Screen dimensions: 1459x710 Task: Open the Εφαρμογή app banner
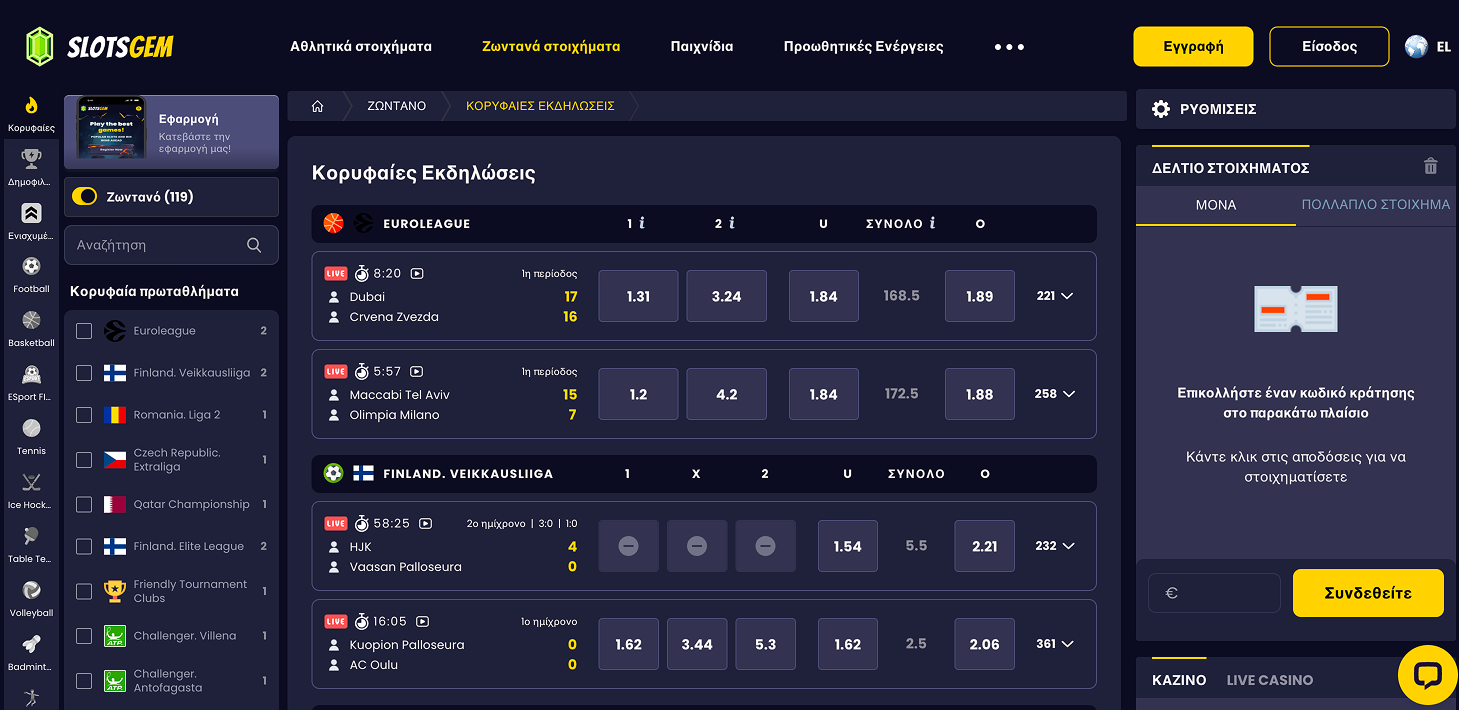[171, 132]
